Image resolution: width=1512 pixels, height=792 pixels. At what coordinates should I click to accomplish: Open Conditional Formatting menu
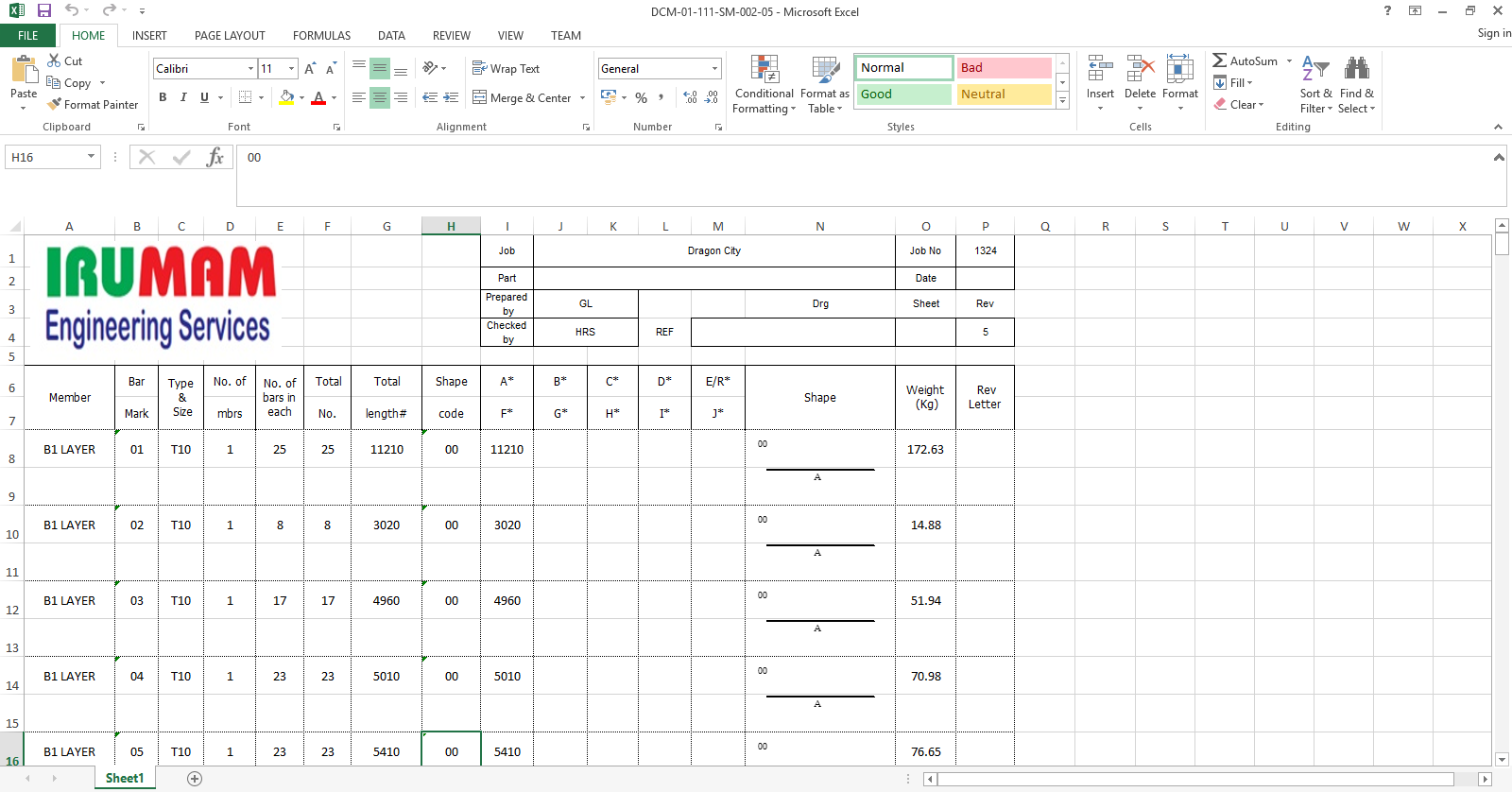pos(764,84)
